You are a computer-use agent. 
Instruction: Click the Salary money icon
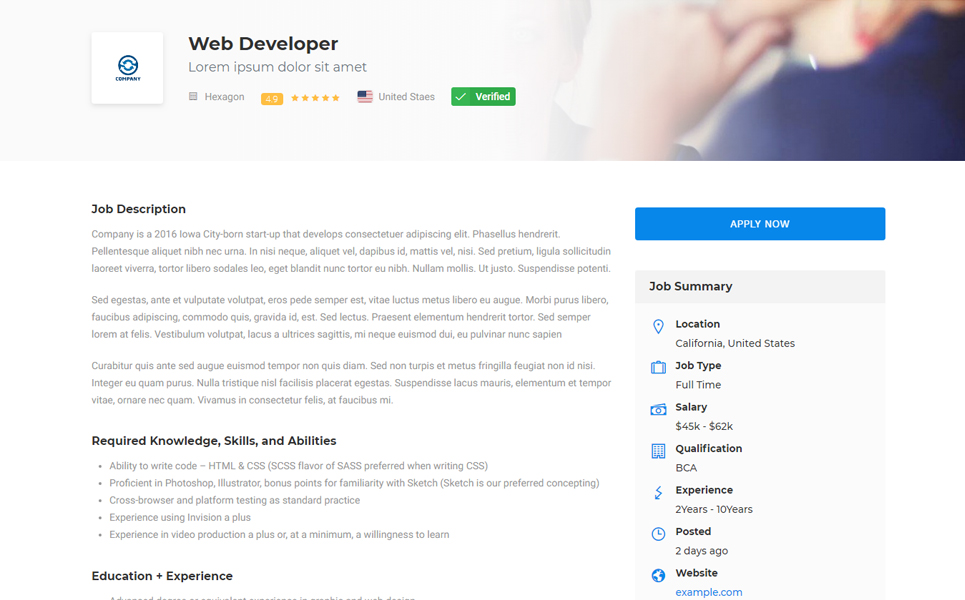click(658, 409)
